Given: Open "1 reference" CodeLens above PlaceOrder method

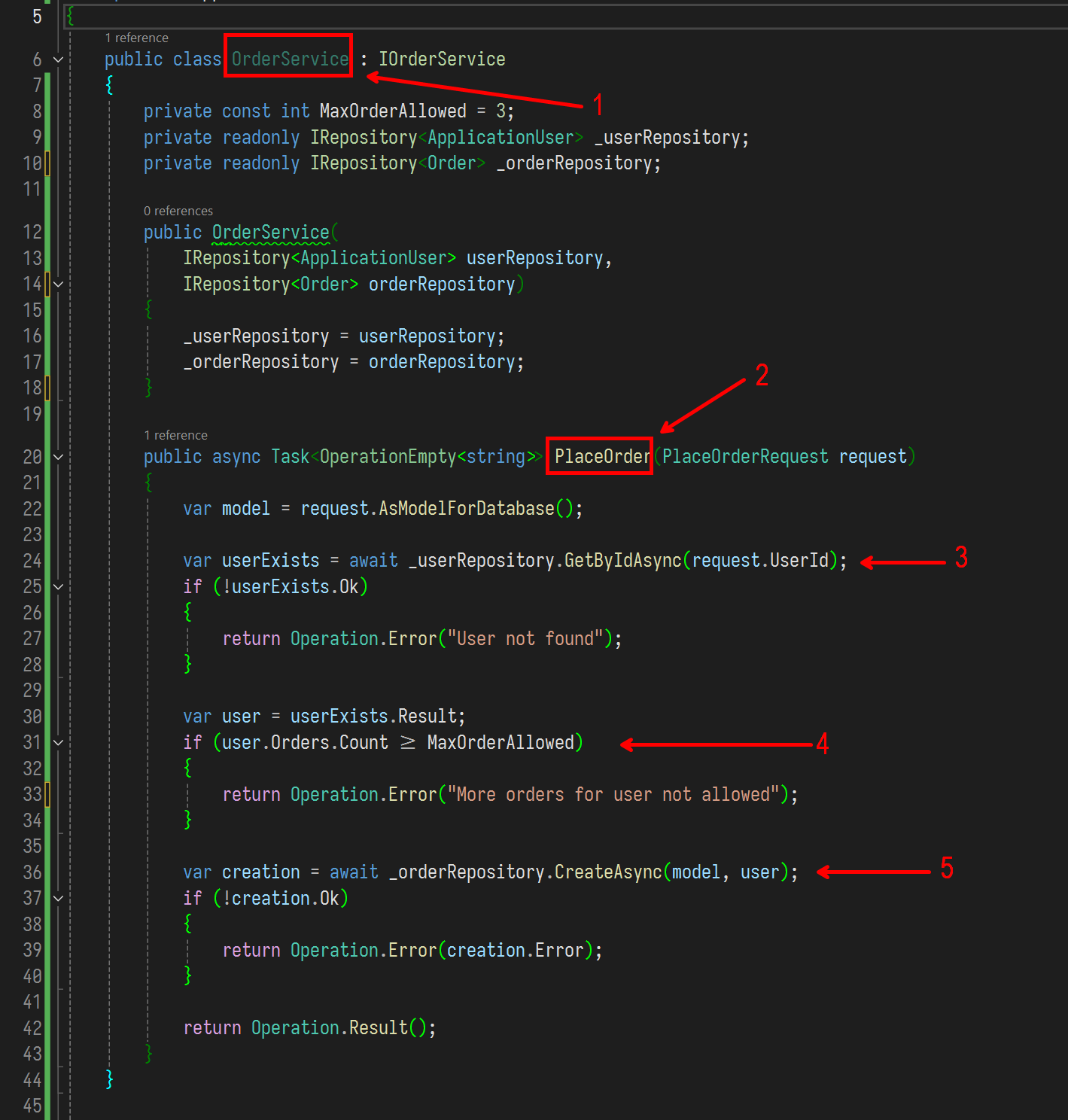Looking at the screenshot, I should (175, 435).
